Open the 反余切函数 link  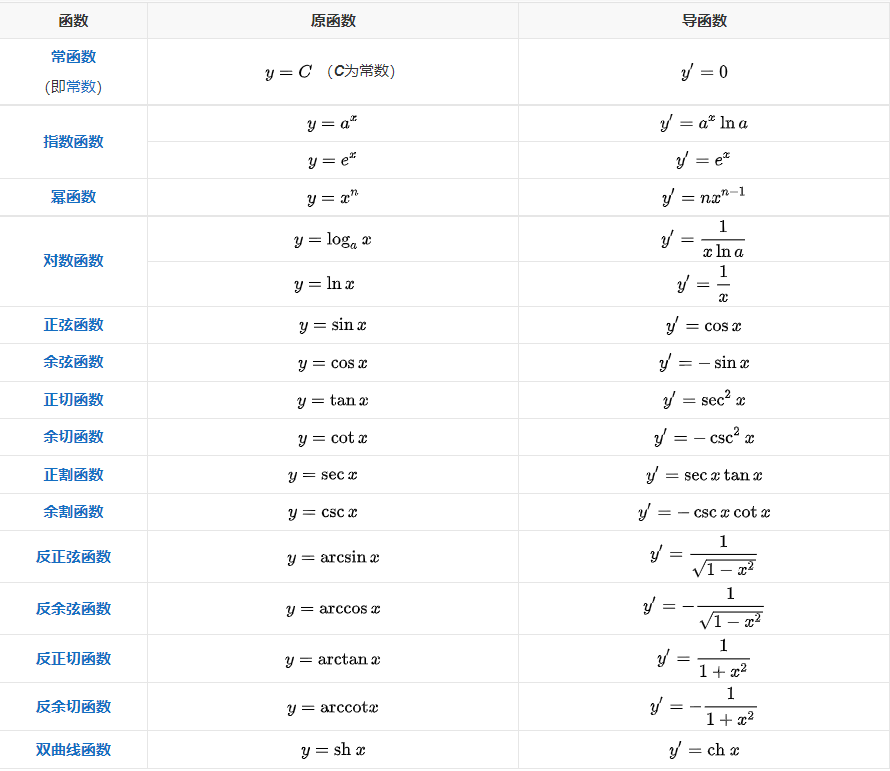pyautogui.click(x=73, y=706)
